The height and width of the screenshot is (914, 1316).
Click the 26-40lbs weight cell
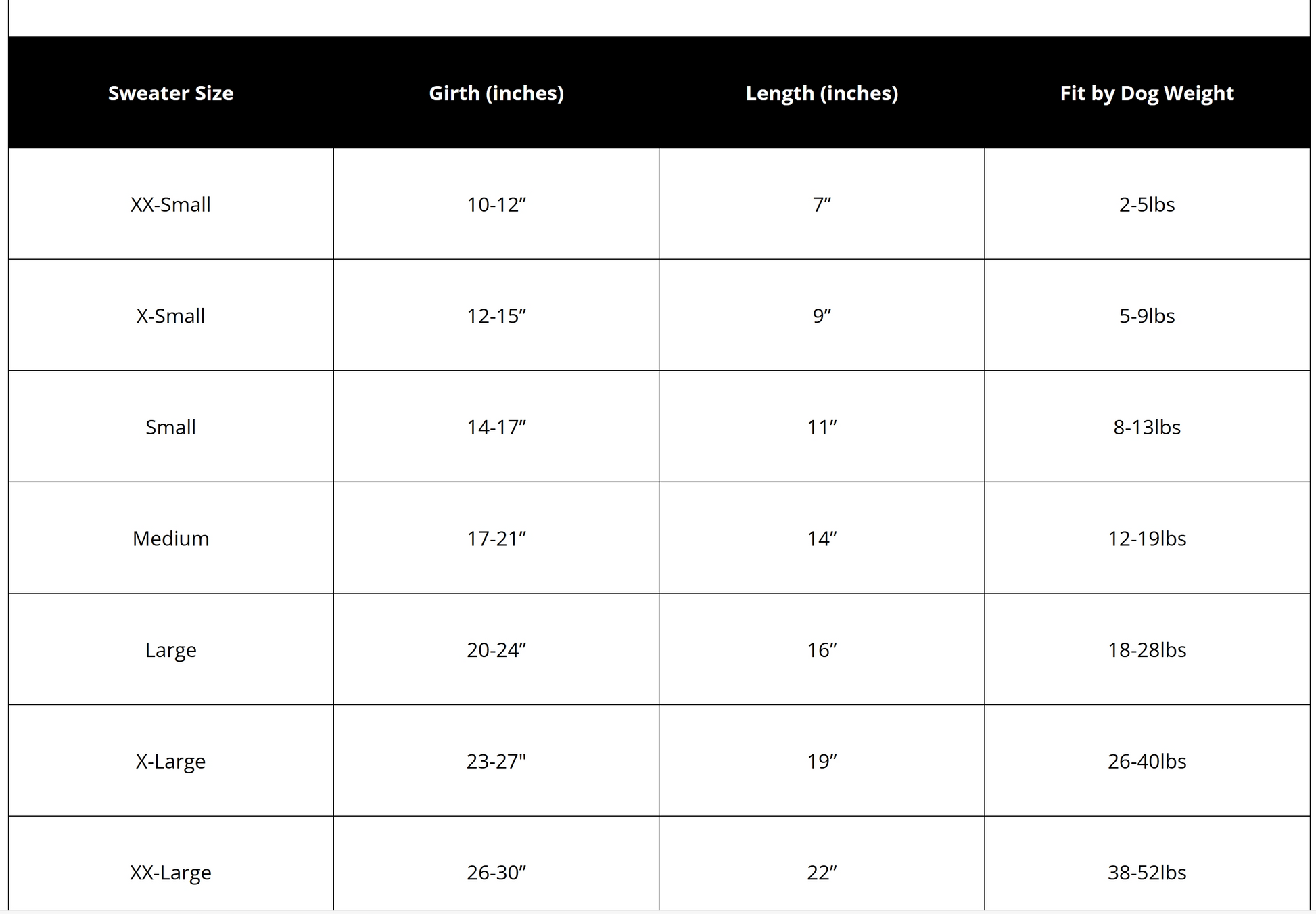click(x=1147, y=761)
